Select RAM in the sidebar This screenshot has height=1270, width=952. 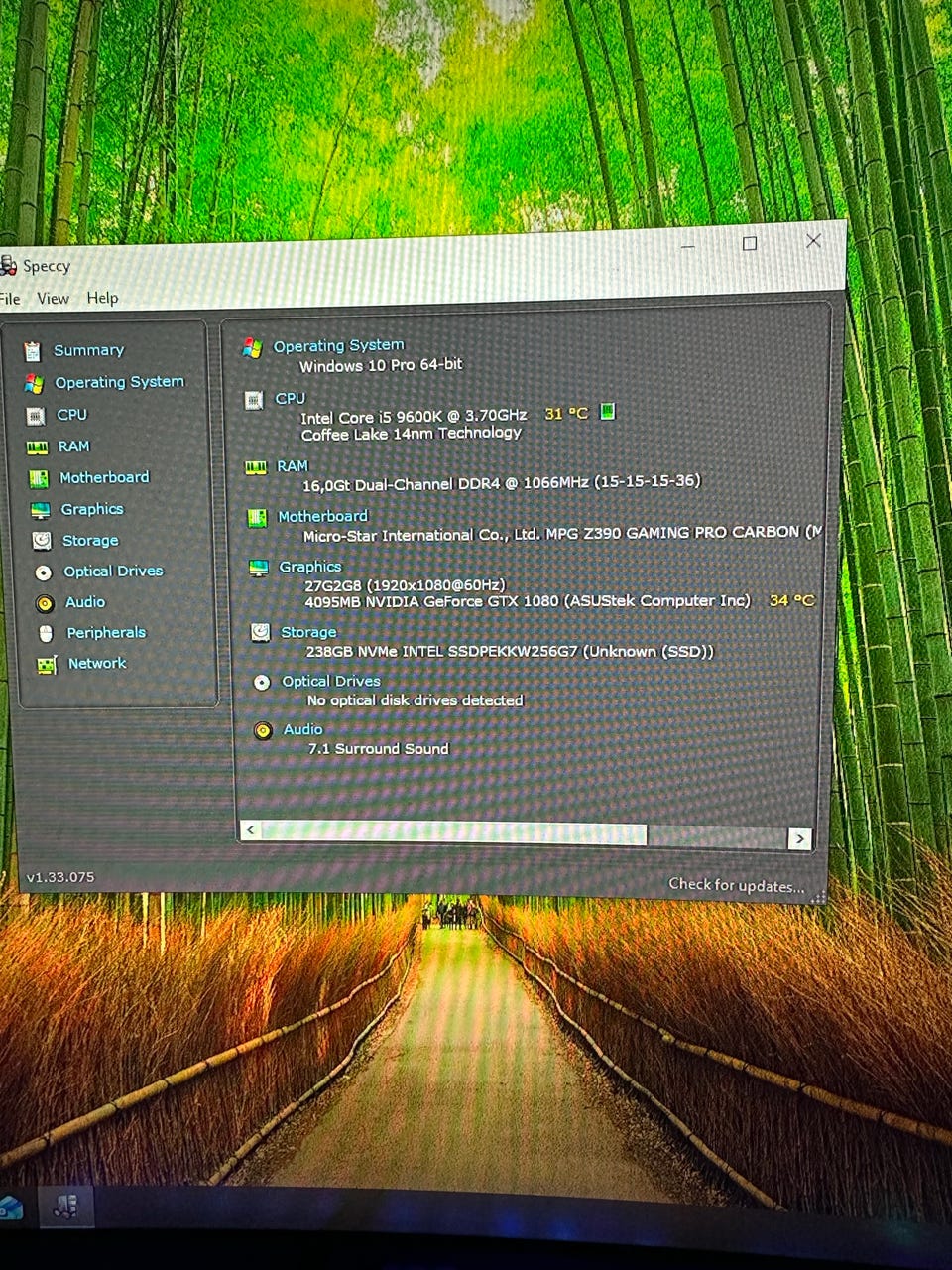click(x=73, y=446)
